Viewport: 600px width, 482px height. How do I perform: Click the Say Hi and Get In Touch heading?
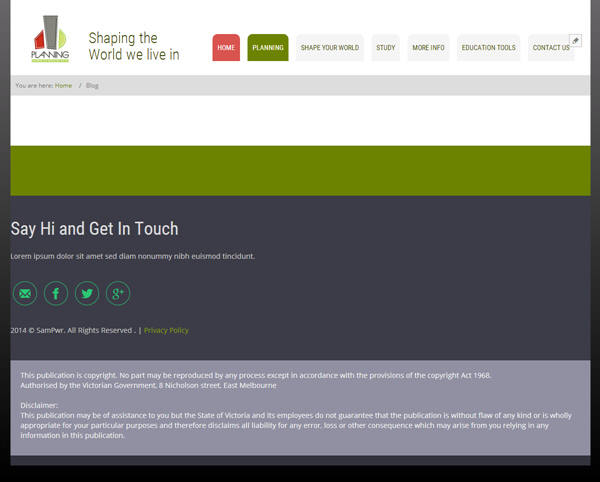pos(95,228)
